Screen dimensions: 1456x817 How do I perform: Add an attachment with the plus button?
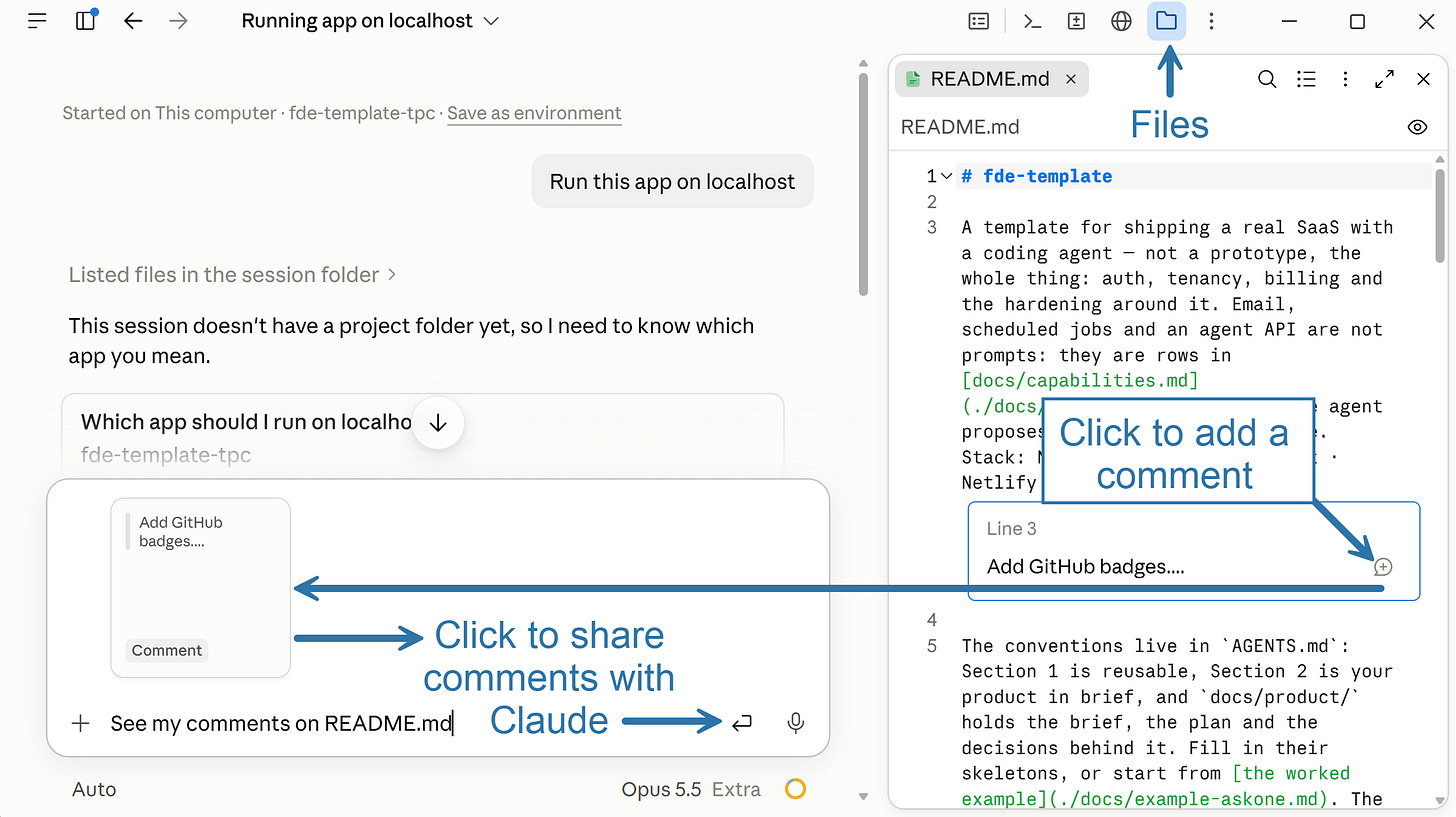click(81, 723)
